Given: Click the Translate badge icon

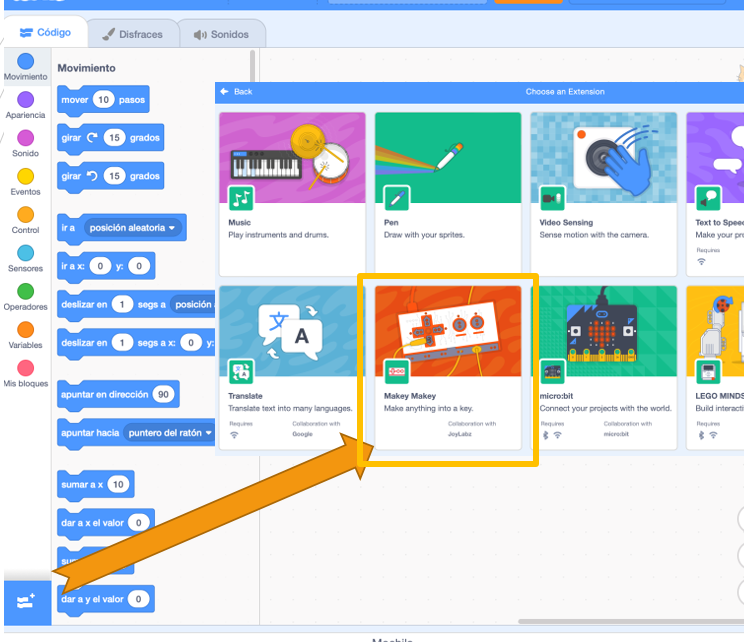Looking at the screenshot, I should tap(241, 371).
